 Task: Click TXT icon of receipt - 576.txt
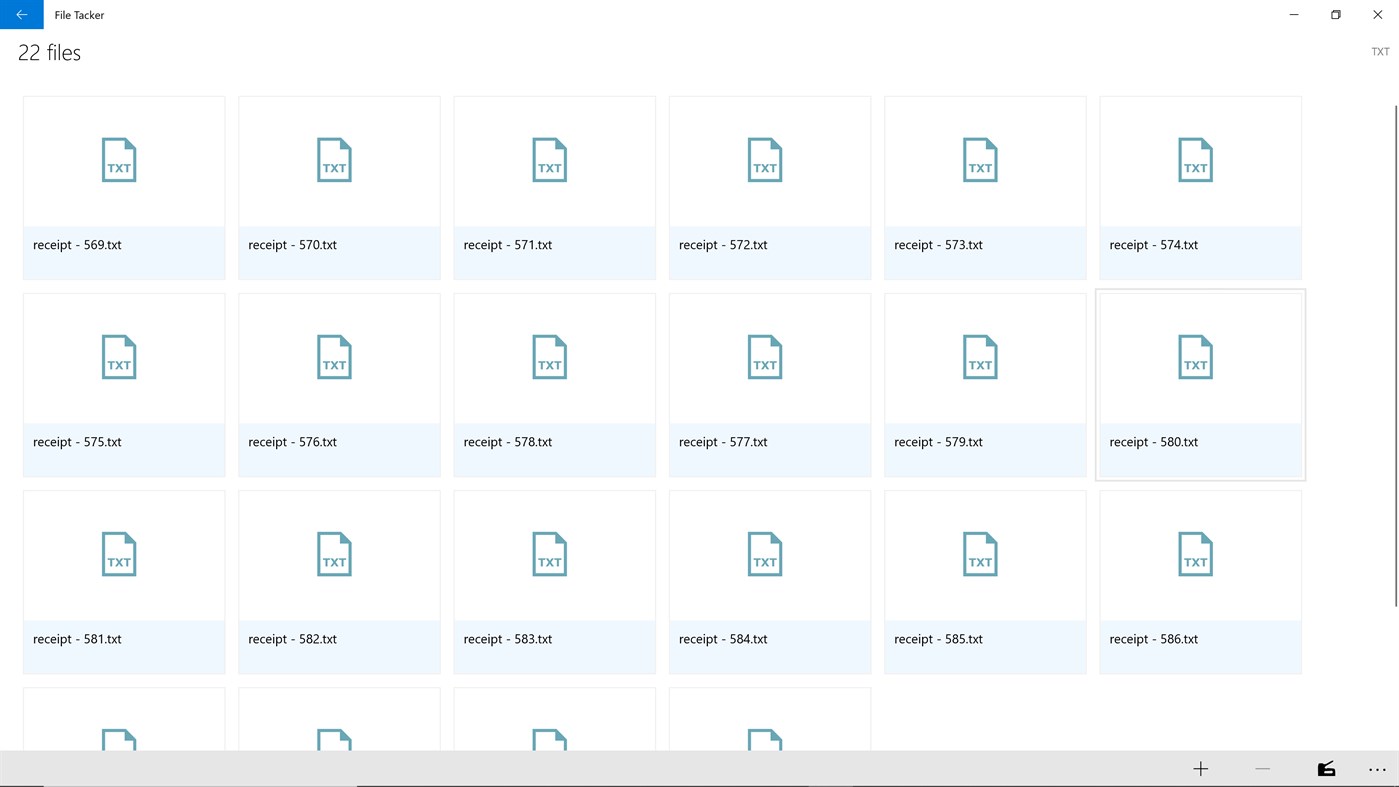coord(334,357)
